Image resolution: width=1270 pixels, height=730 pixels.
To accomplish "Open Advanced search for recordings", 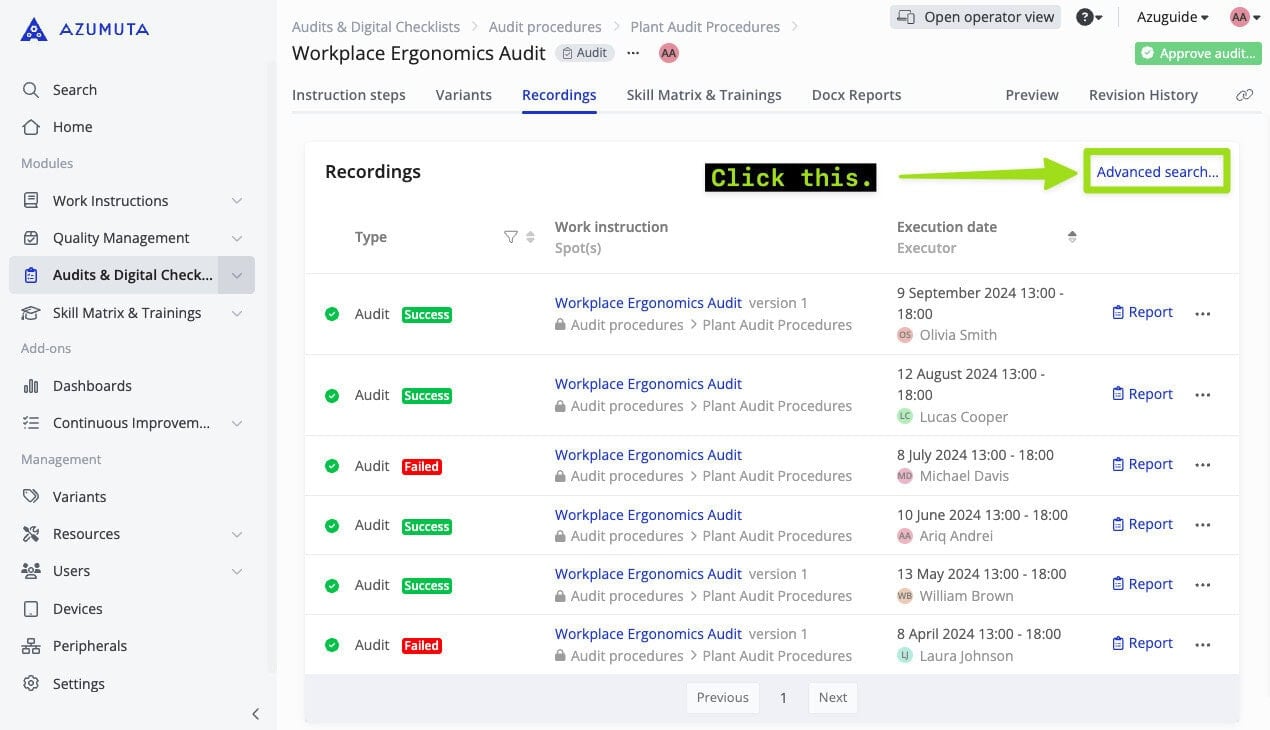I will pos(1156,171).
